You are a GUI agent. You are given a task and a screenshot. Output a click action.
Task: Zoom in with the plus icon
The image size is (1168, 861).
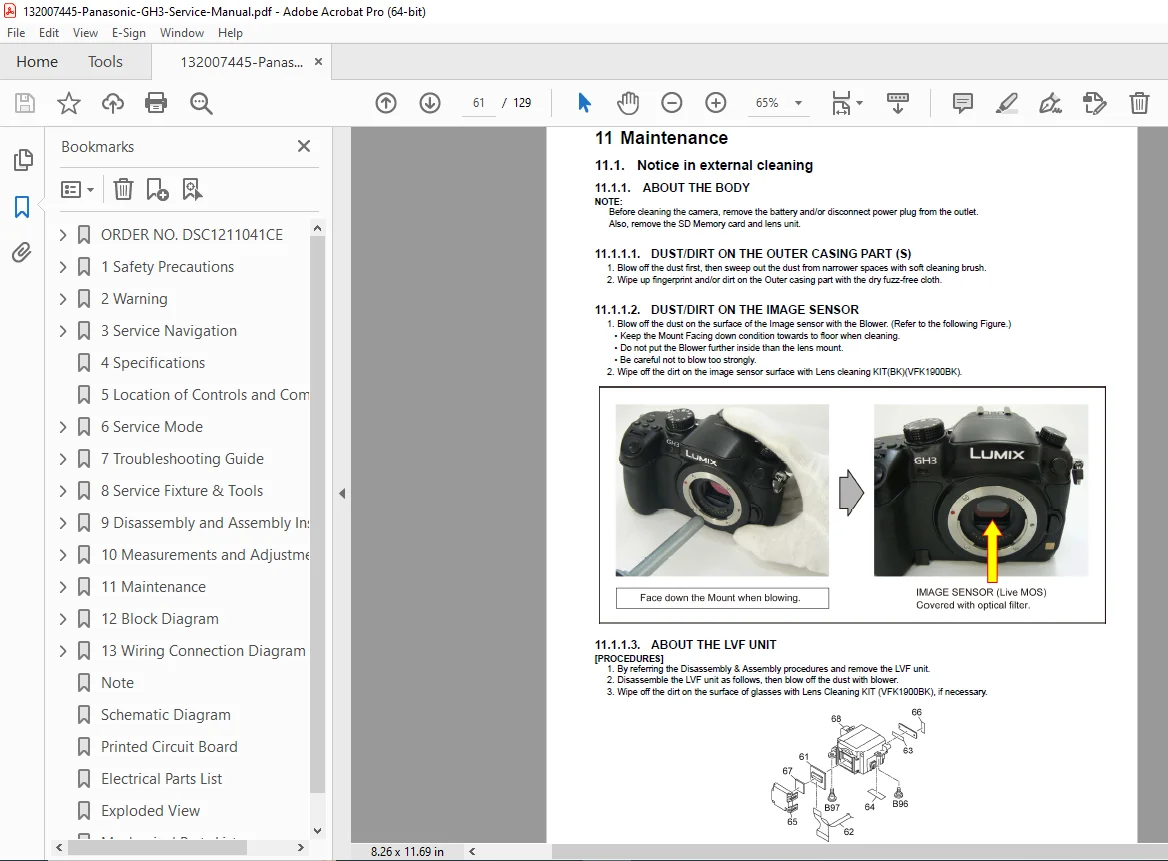716,103
